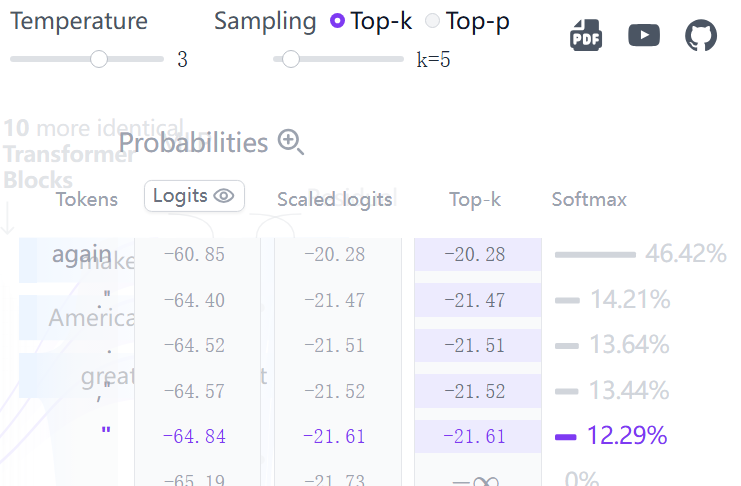Click the Scaled logits column header
Viewport: 741px width, 486px height.
pos(335,200)
